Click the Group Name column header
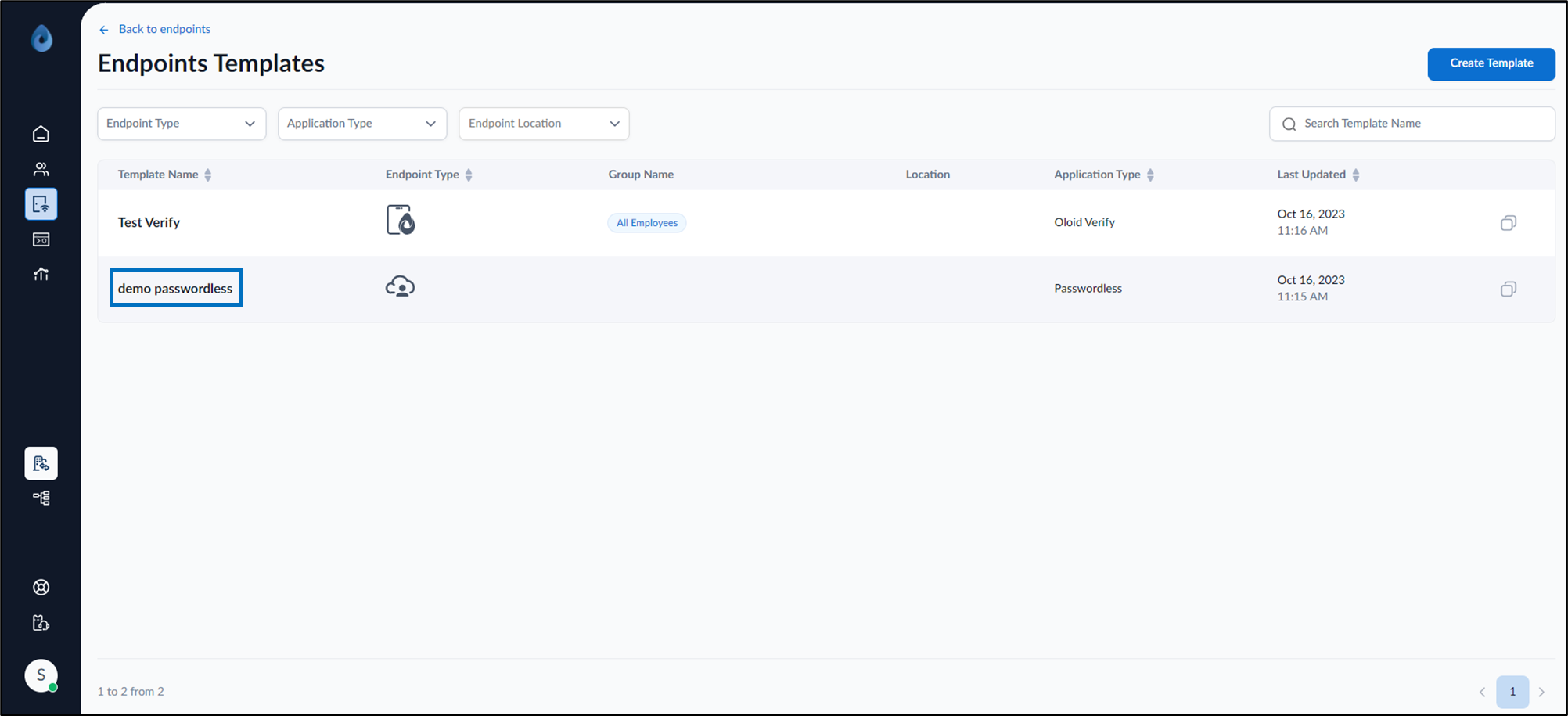Image resolution: width=1568 pixels, height=716 pixels. pos(641,175)
